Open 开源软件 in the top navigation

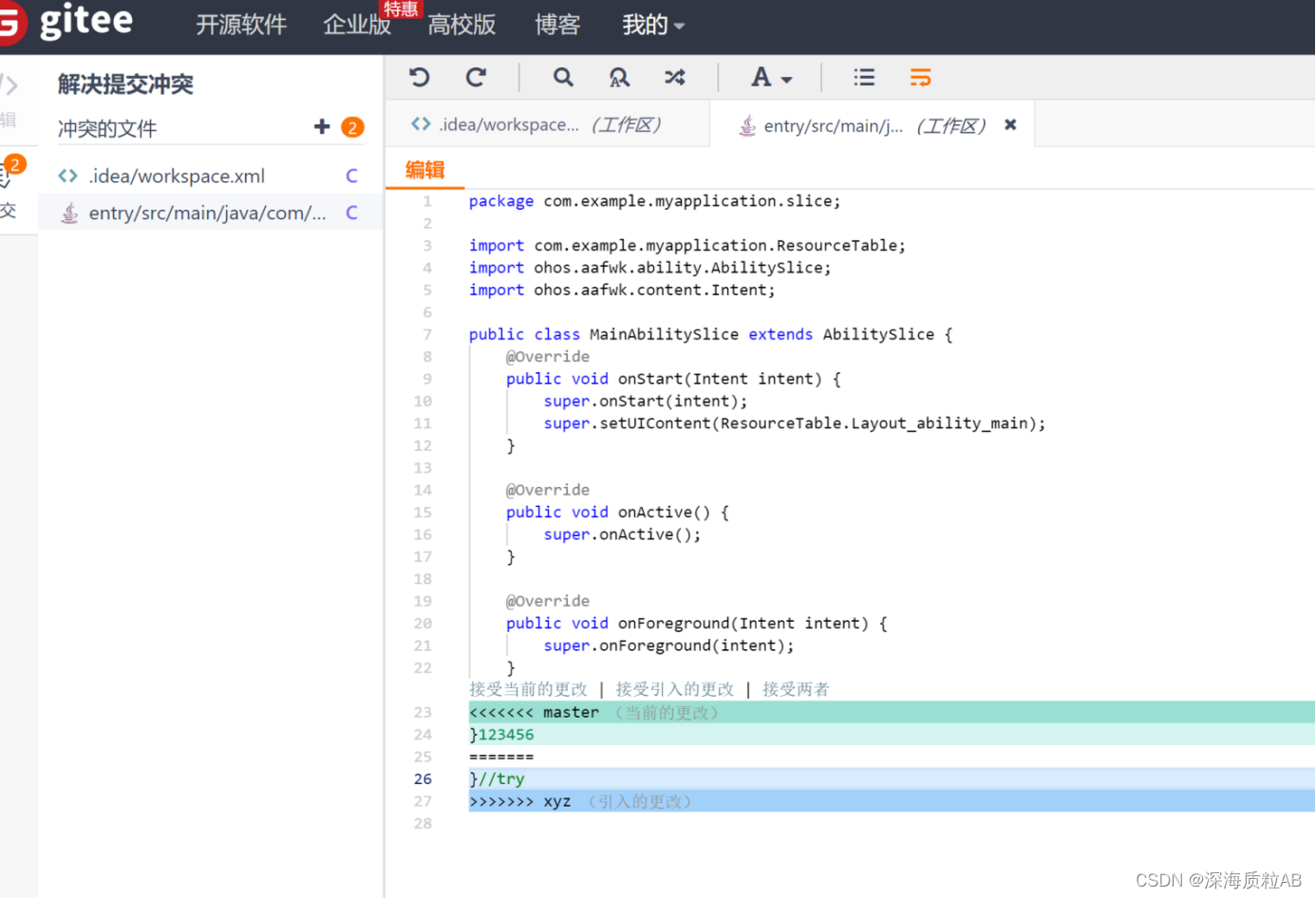tap(241, 25)
